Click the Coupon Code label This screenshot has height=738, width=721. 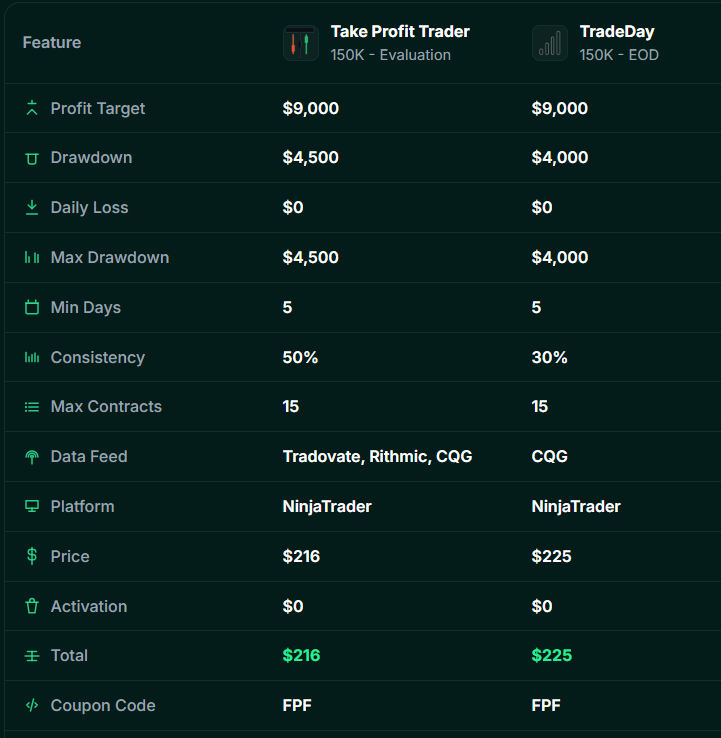[103, 706]
